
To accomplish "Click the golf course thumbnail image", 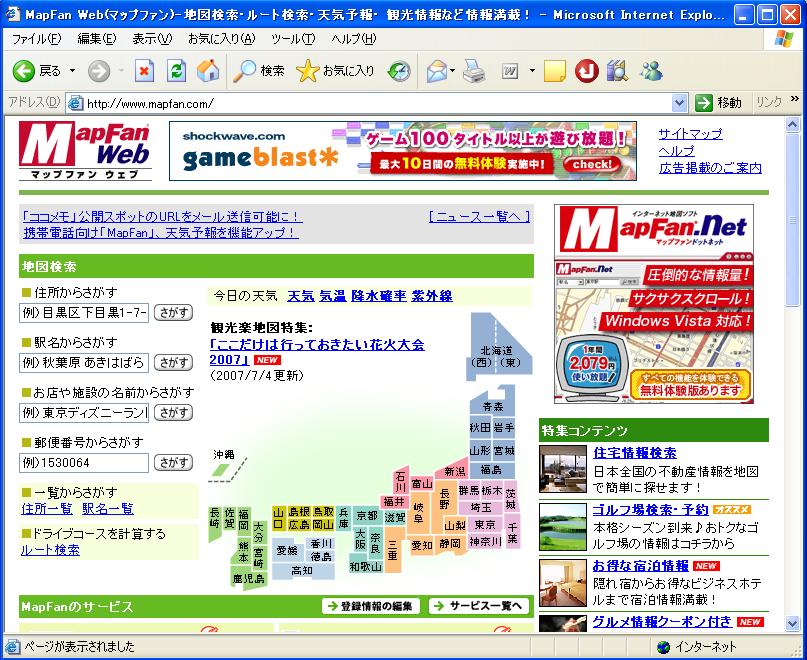I will 563,526.
